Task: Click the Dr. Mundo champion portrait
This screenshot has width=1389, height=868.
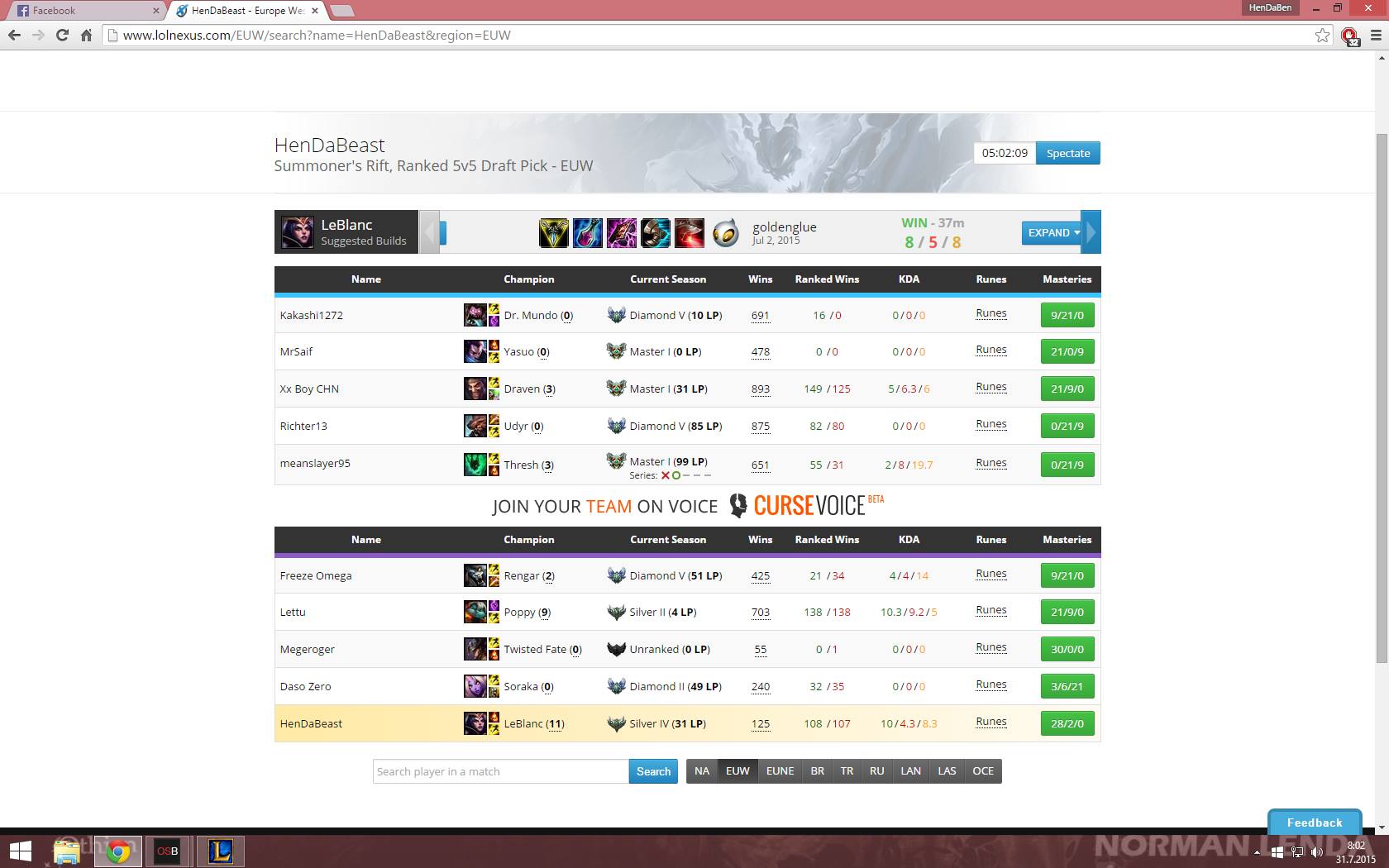Action: (475, 315)
